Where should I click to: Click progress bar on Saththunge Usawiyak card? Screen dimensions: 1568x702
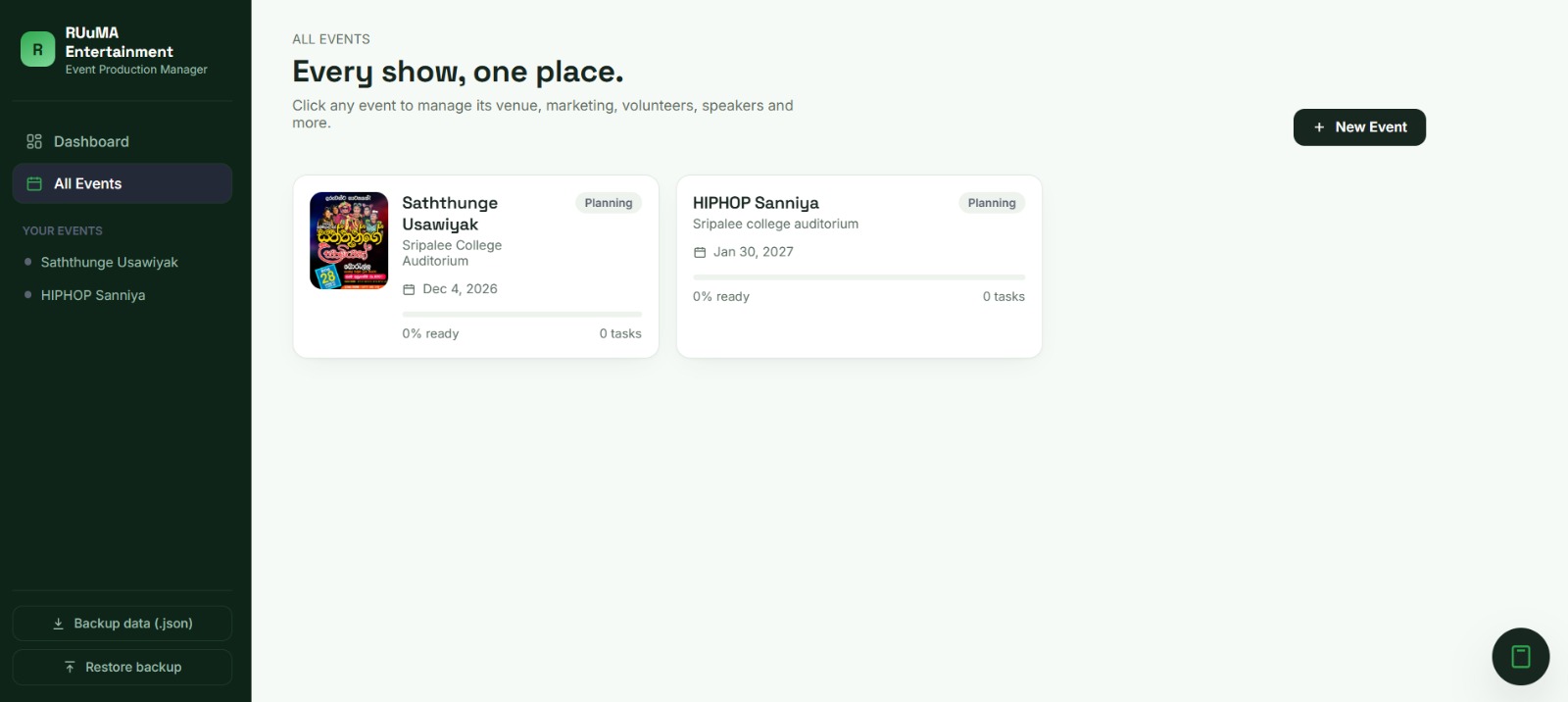(521, 314)
